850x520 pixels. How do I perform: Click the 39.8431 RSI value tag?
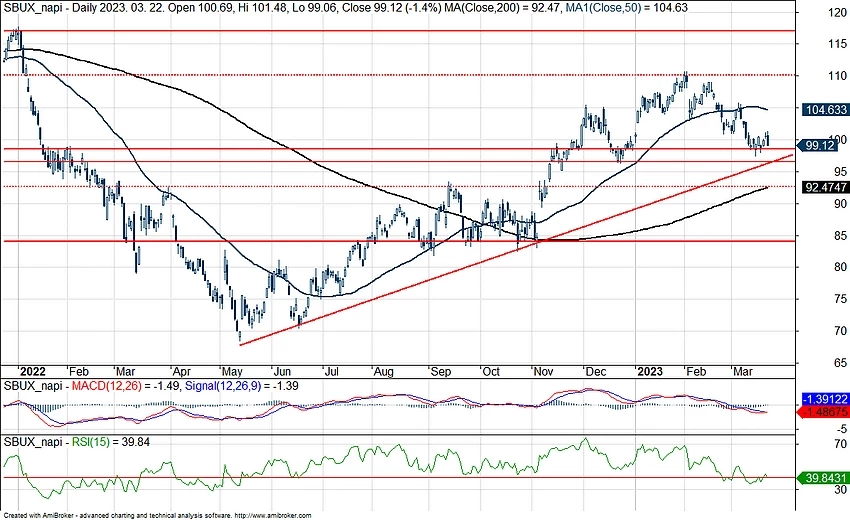point(823,478)
